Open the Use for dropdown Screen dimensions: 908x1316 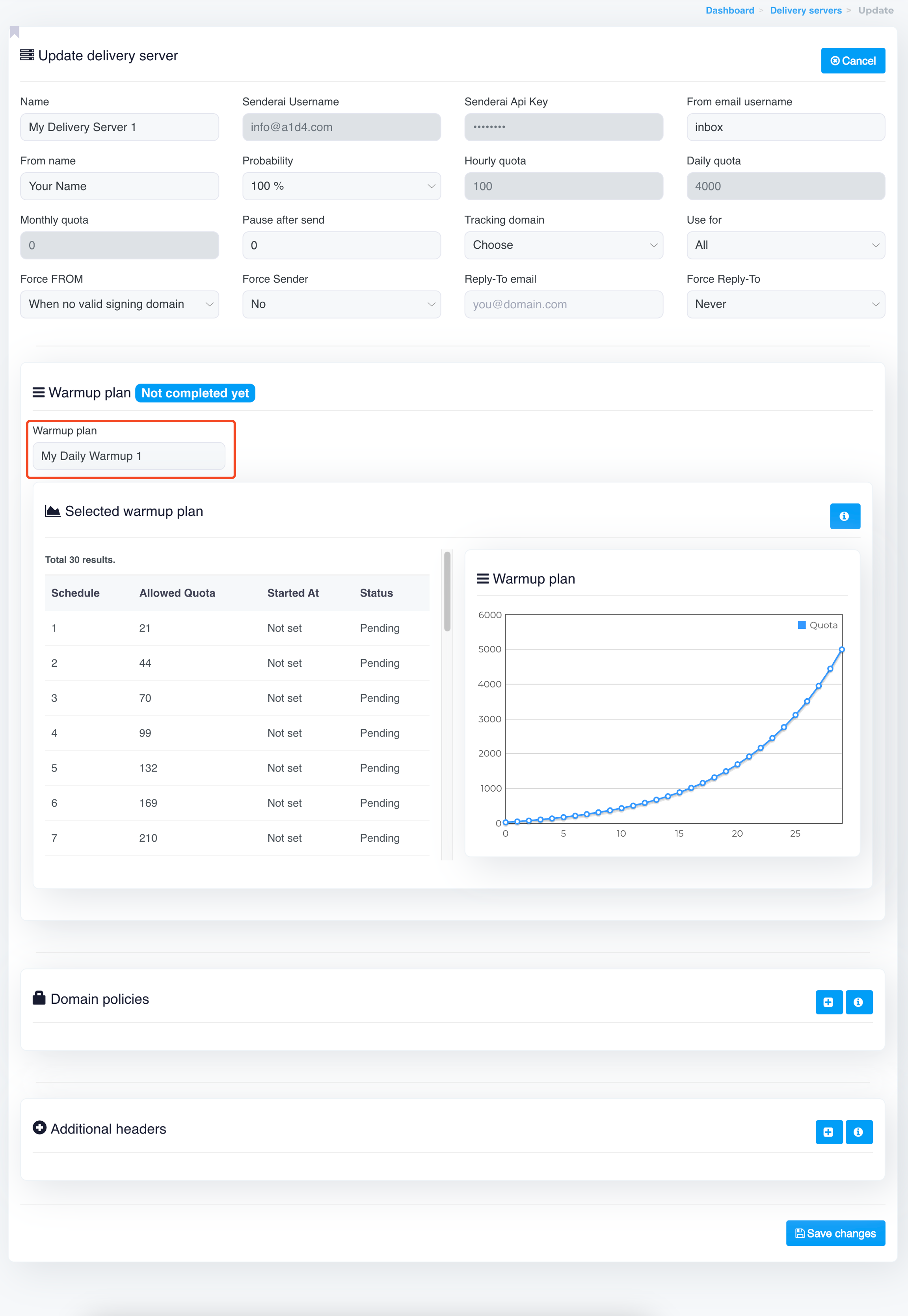[x=785, y=245]
